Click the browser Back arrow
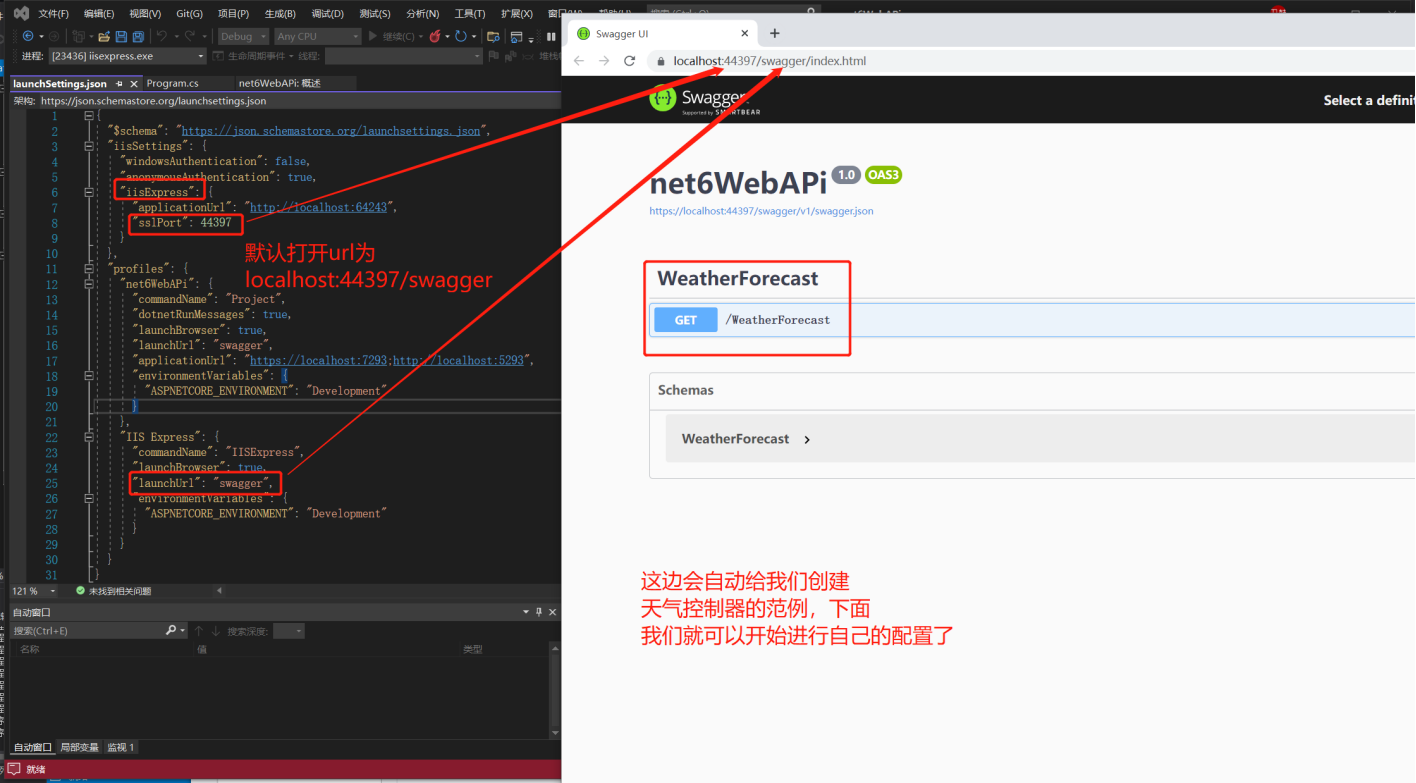This screenshot has height=783, width=1416. pyautogui.click(x=578, y=61)
